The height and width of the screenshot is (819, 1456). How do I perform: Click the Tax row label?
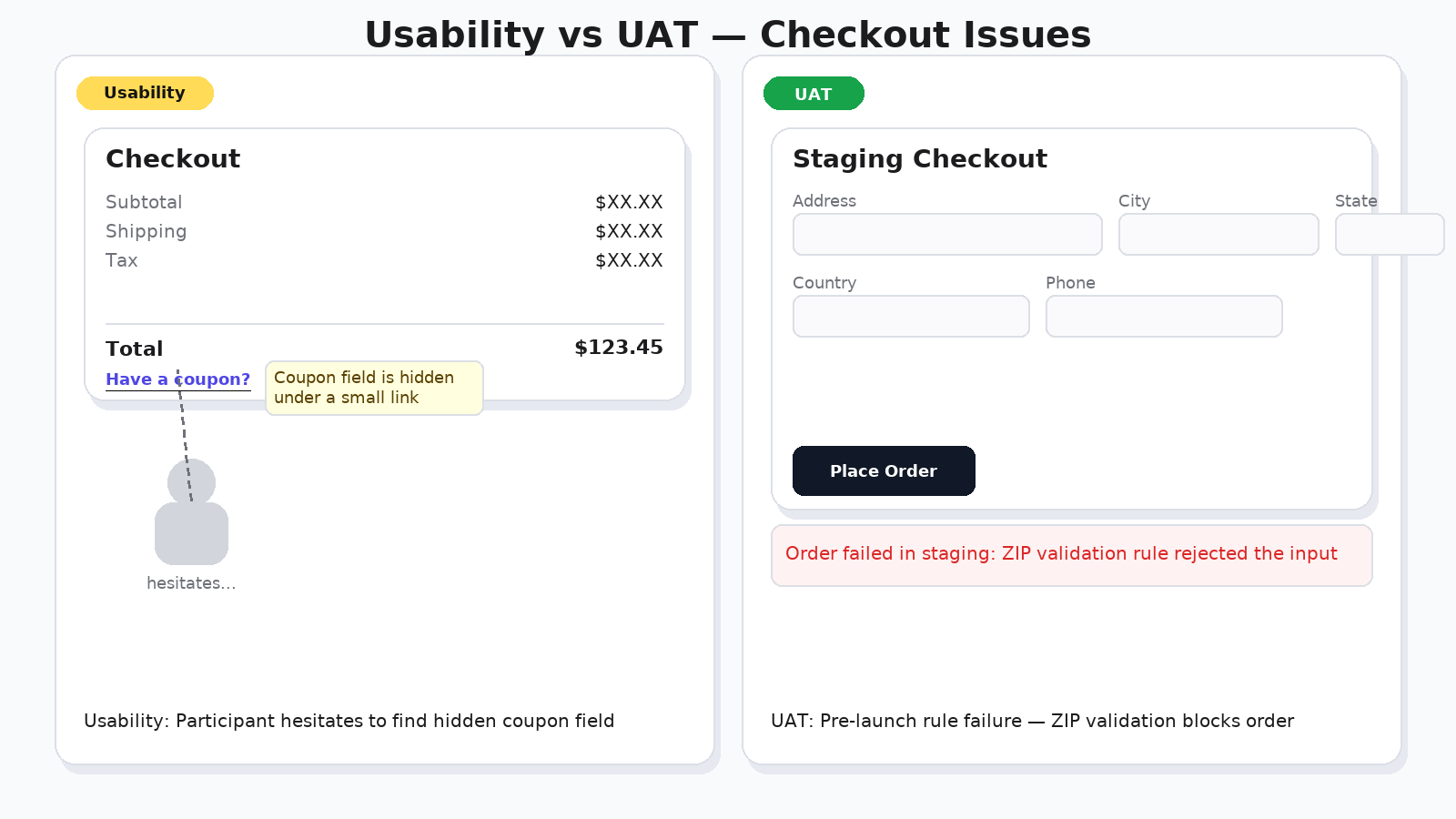(x=122, y=260)
